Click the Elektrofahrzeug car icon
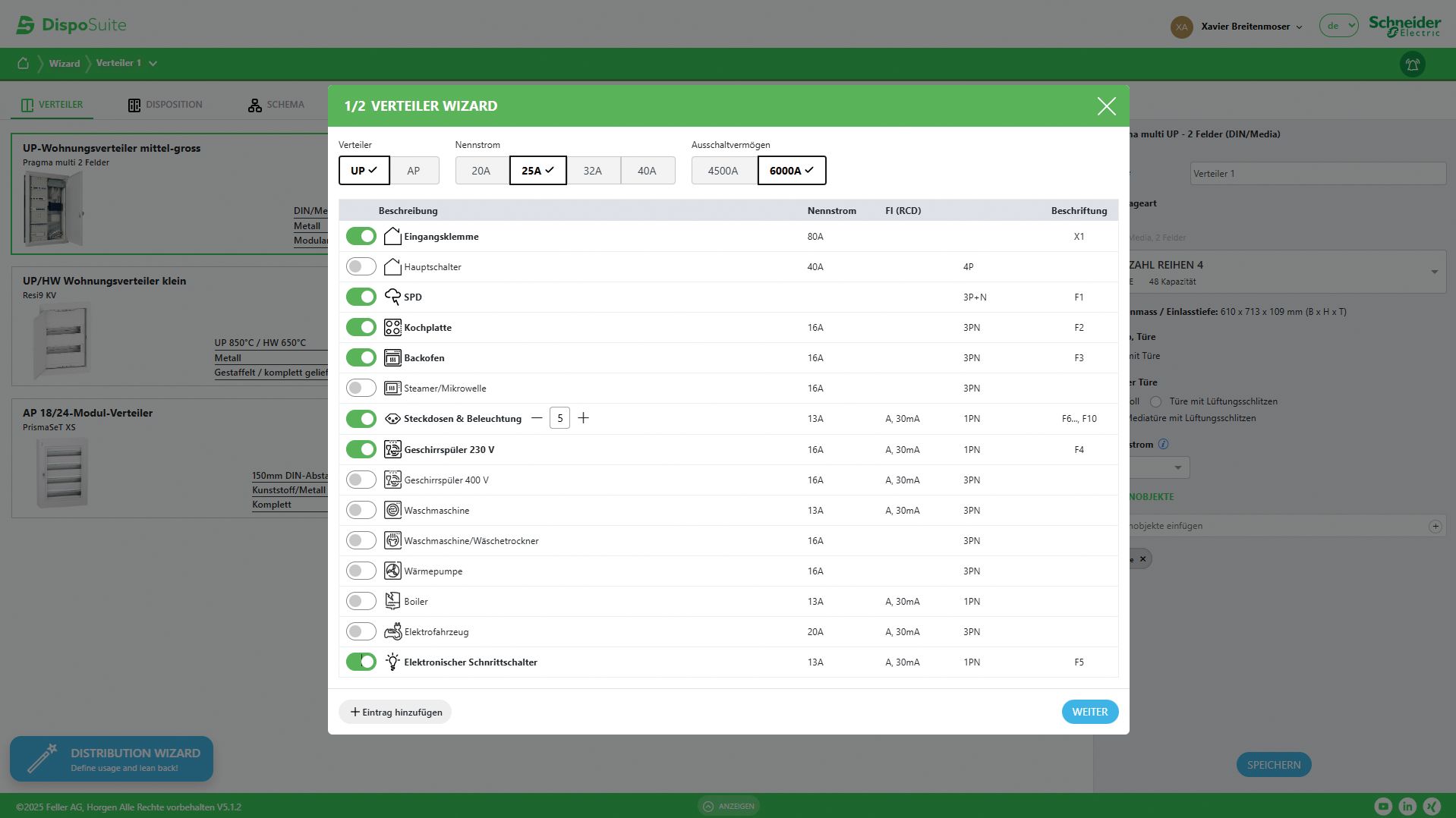1456x818 pixels. 392,631
